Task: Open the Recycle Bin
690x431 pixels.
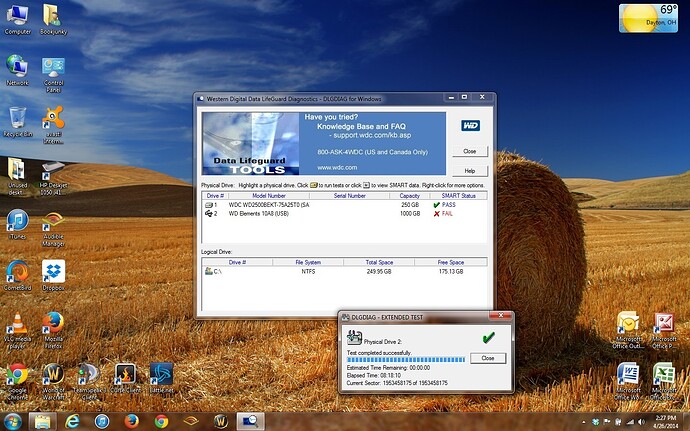Action: (x=18, y=122)
